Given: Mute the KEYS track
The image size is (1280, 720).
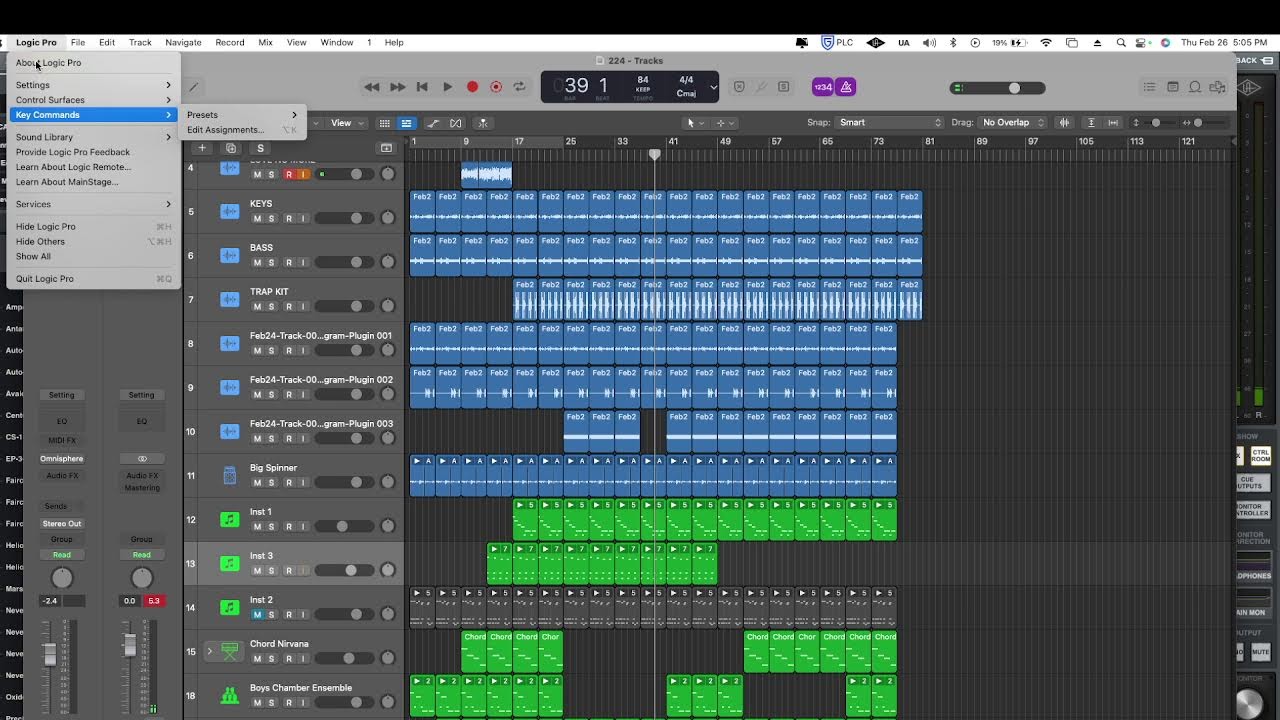Looking at the screenshot, I should point(257,218).
